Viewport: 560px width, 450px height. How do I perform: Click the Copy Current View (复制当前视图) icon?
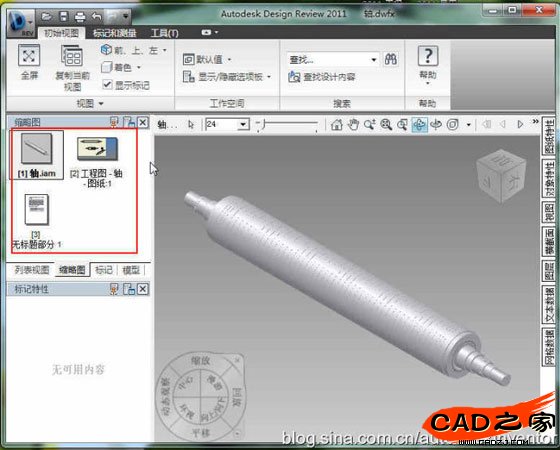pos(72,56)
